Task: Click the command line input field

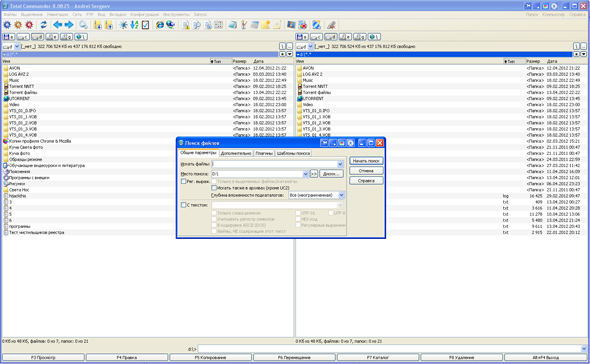Action: (x=389, y=349)
